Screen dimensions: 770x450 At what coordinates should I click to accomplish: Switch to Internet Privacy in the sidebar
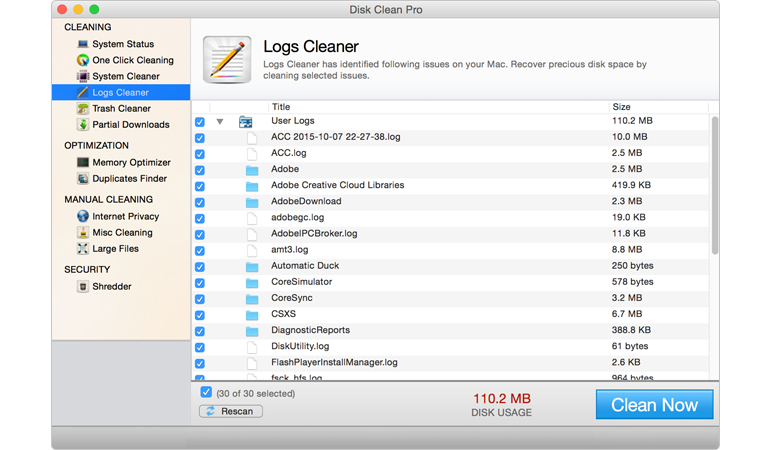tap(125, 216)
